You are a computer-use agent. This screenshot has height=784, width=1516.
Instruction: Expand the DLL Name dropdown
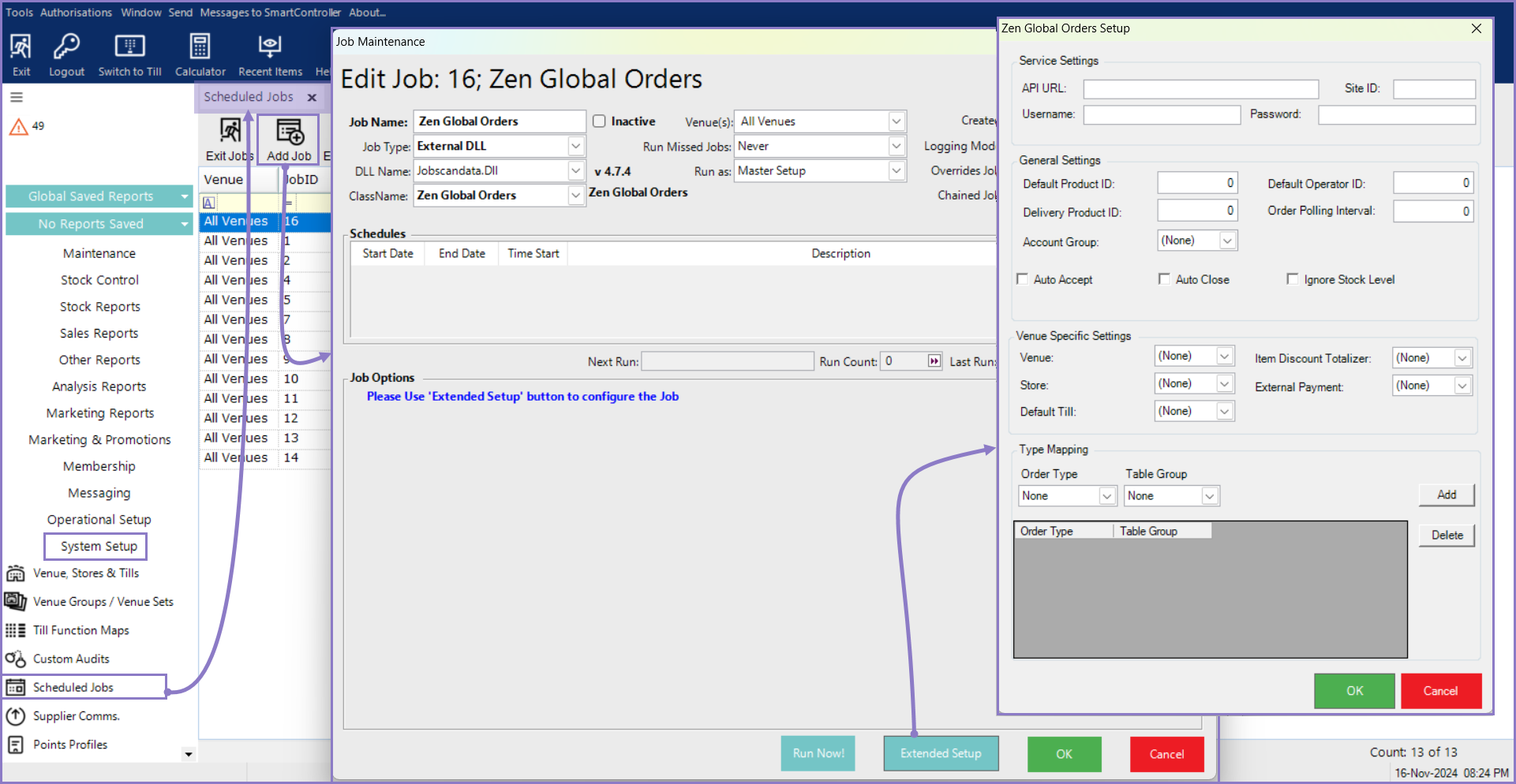[x=576, y=170]
